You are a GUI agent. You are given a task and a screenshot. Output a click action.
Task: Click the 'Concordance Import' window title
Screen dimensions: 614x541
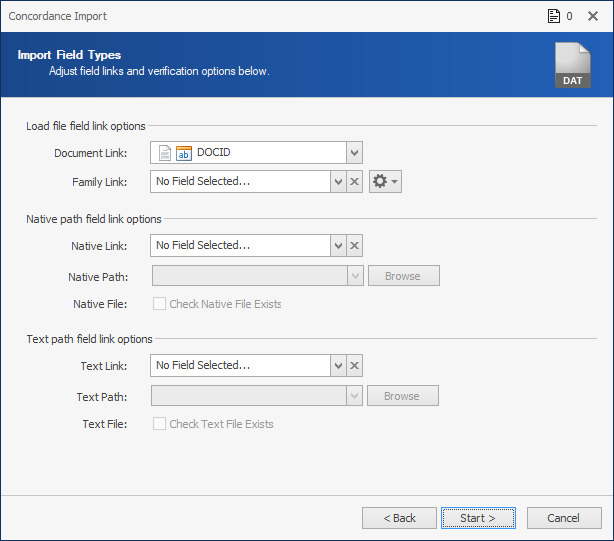coord(58,16)
